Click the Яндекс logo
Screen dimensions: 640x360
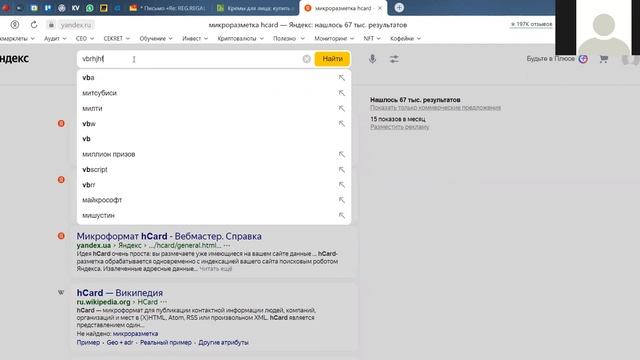click(x=14, y=58)
